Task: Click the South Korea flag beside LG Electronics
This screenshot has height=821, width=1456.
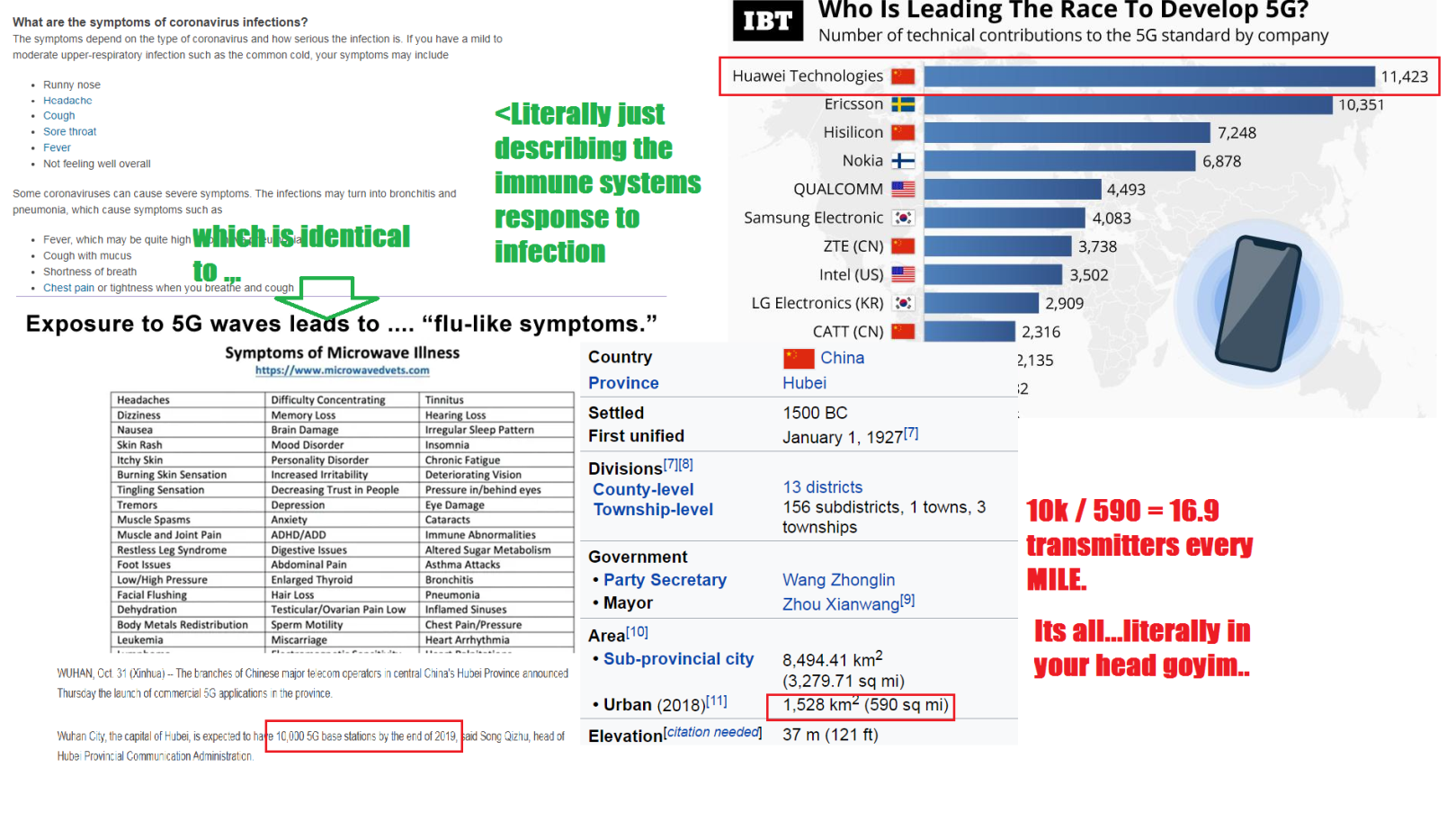Action: [x=903, y=303]
